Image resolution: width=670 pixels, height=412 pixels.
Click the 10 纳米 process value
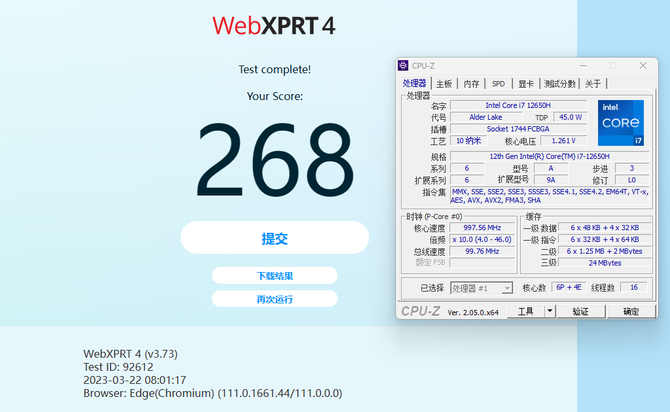click(468, 141)
